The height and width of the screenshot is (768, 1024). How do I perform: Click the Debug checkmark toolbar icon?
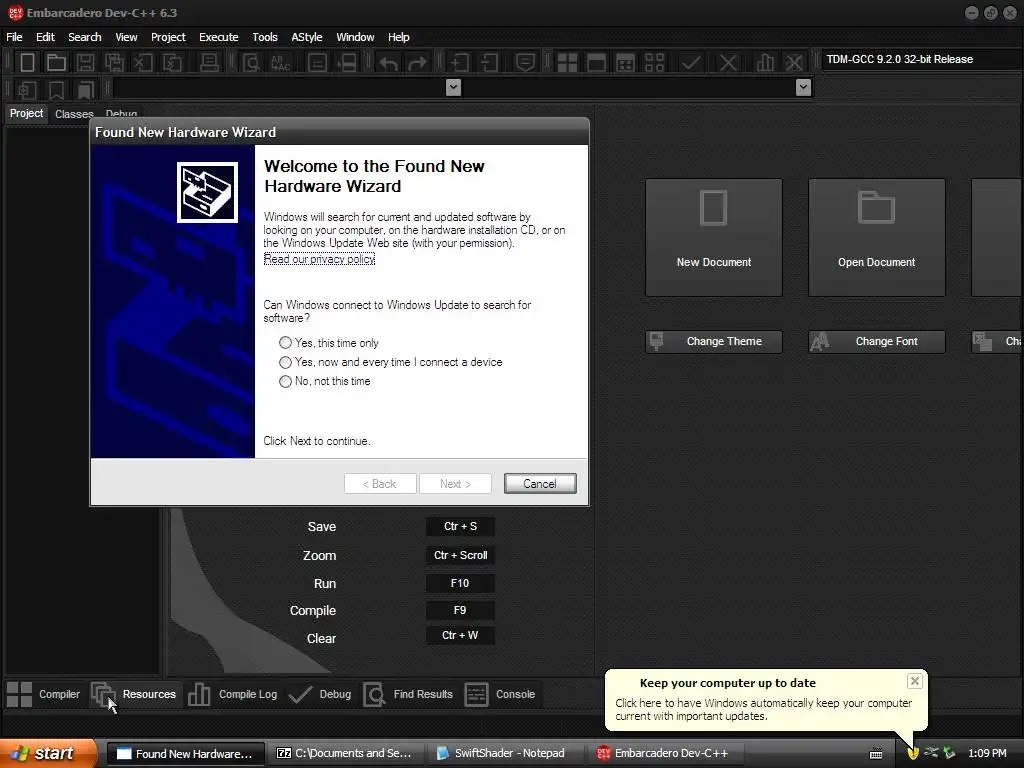691,63
